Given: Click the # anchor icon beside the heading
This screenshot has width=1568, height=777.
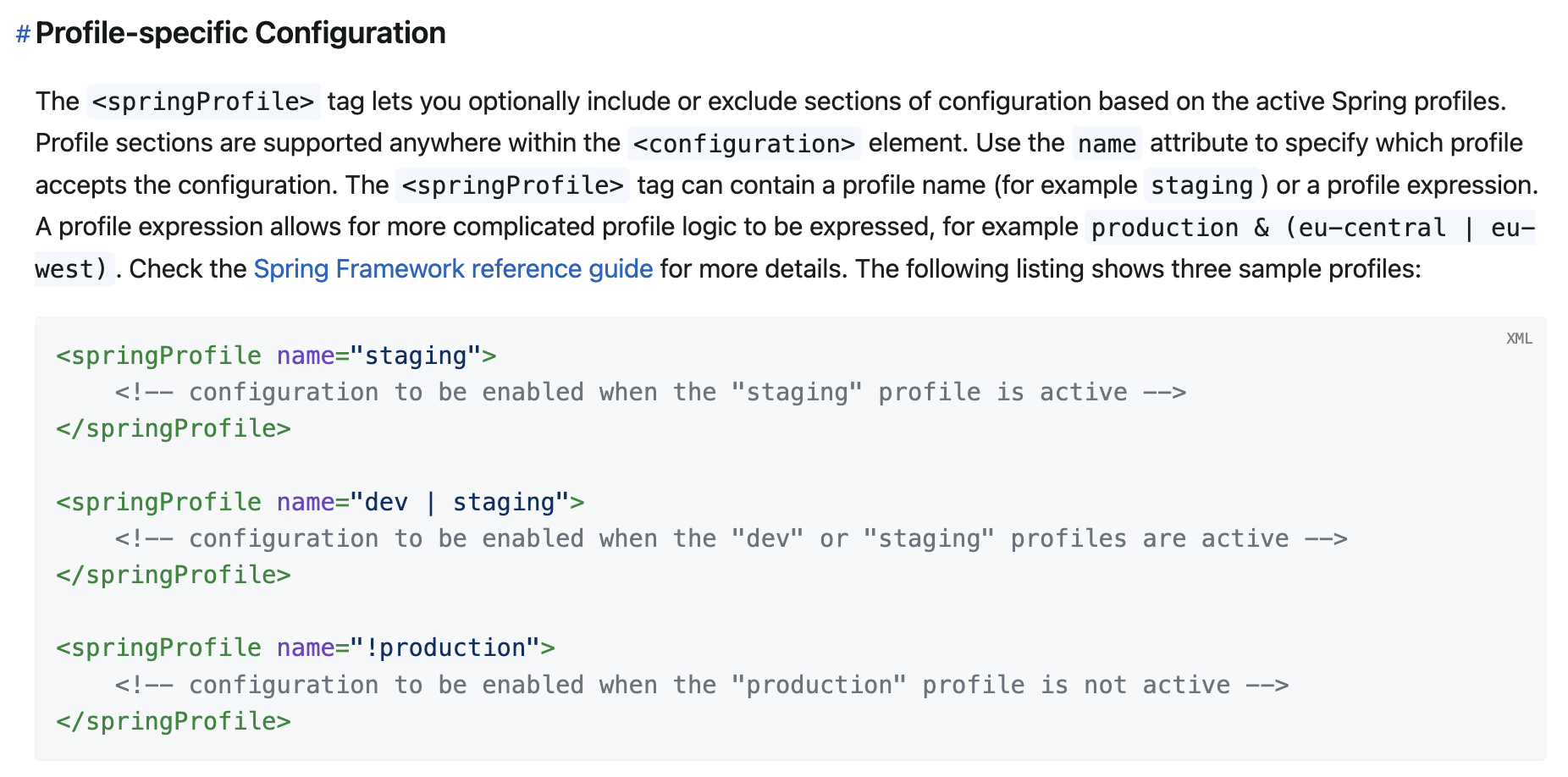Looking at the screenshot, I should 23,34.
